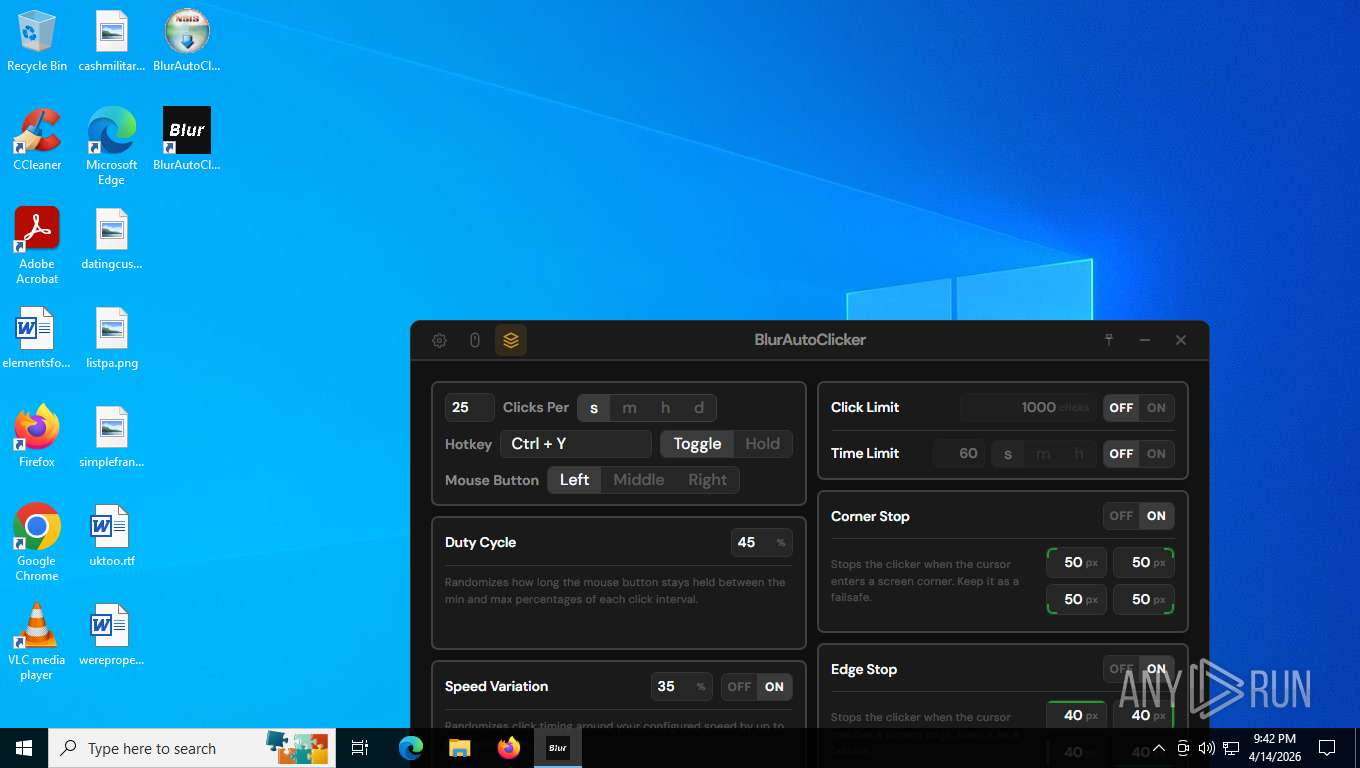
Task: Choose clicks per hour unit 'h'
Action: click(x=665, y=408)
